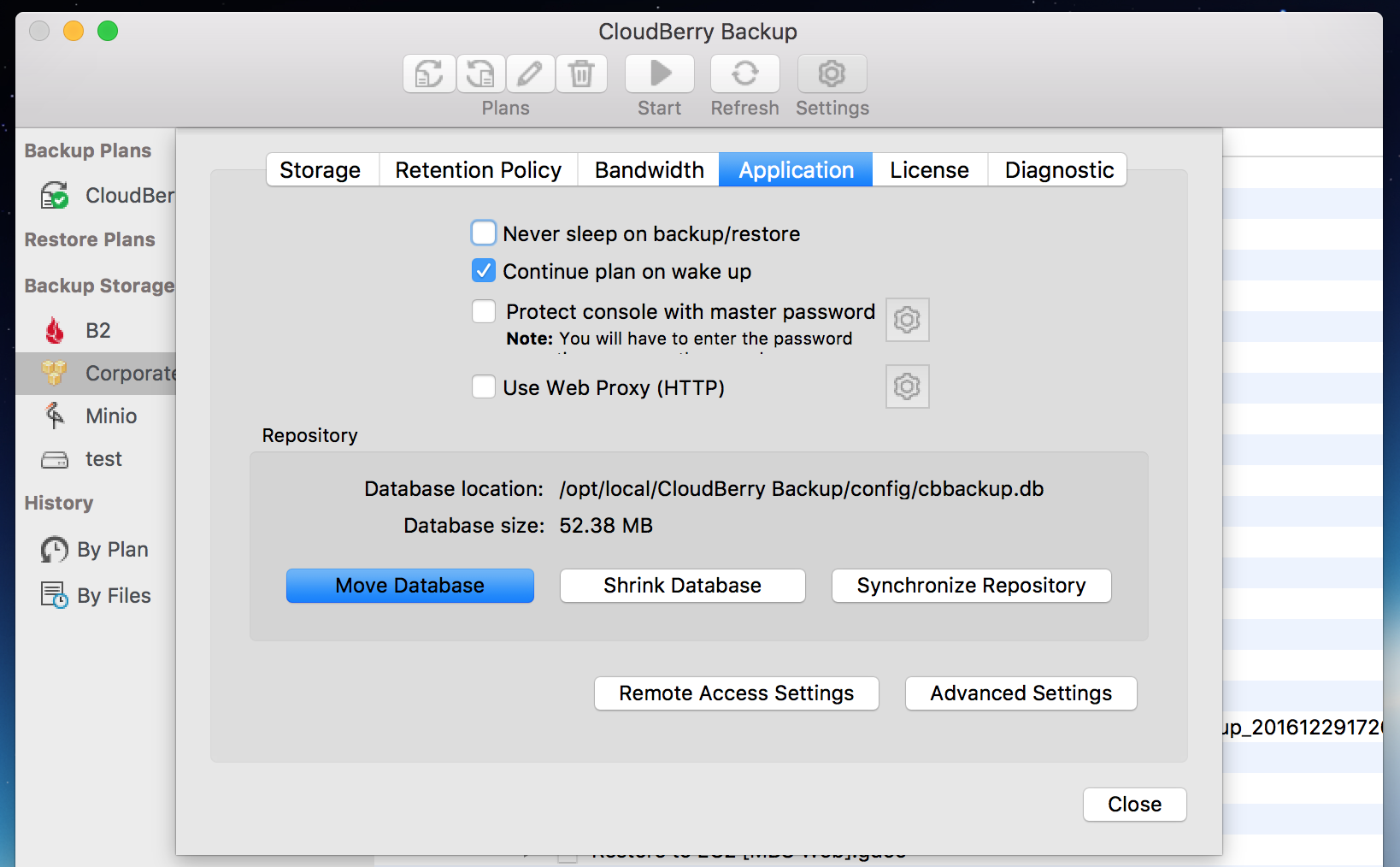
Task: Click the Refresh toolbar icon
Action: (x=745, y=74)
